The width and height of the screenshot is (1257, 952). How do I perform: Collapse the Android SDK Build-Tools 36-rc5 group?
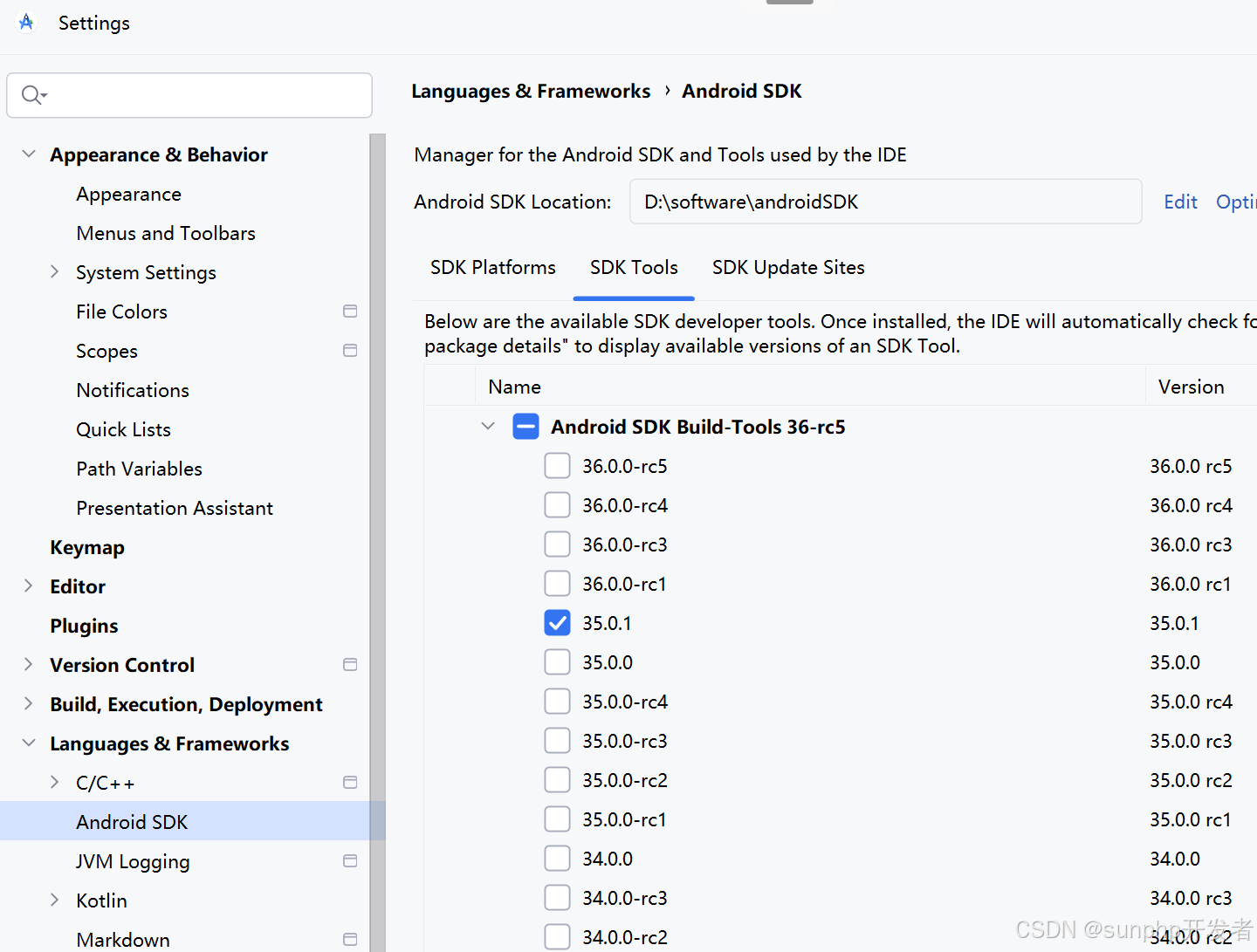488,427
